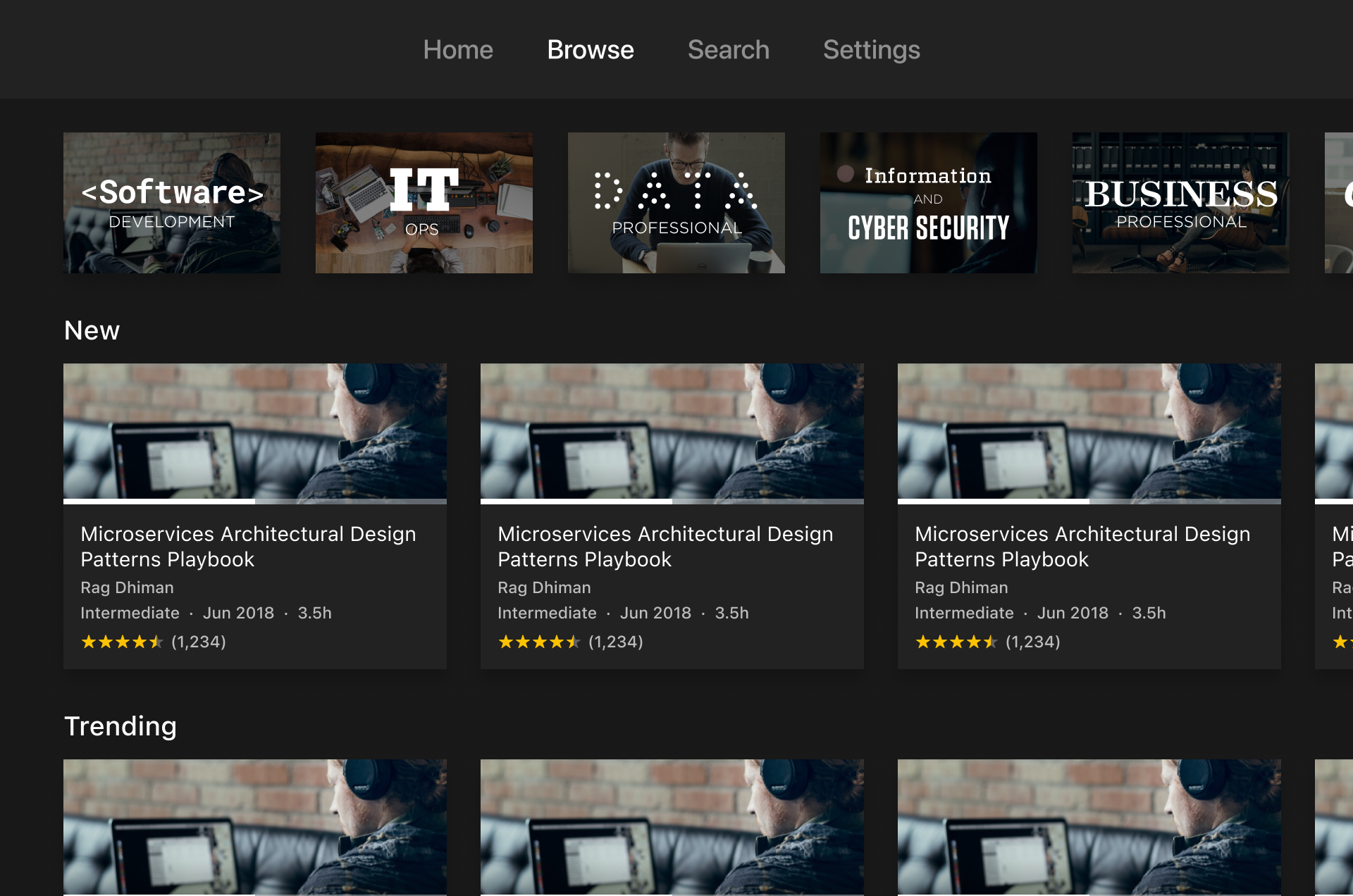This screenshot has width=1353, height=896.
Task: Click Jun 2018 date on second New card
Action: coord(655,613)
